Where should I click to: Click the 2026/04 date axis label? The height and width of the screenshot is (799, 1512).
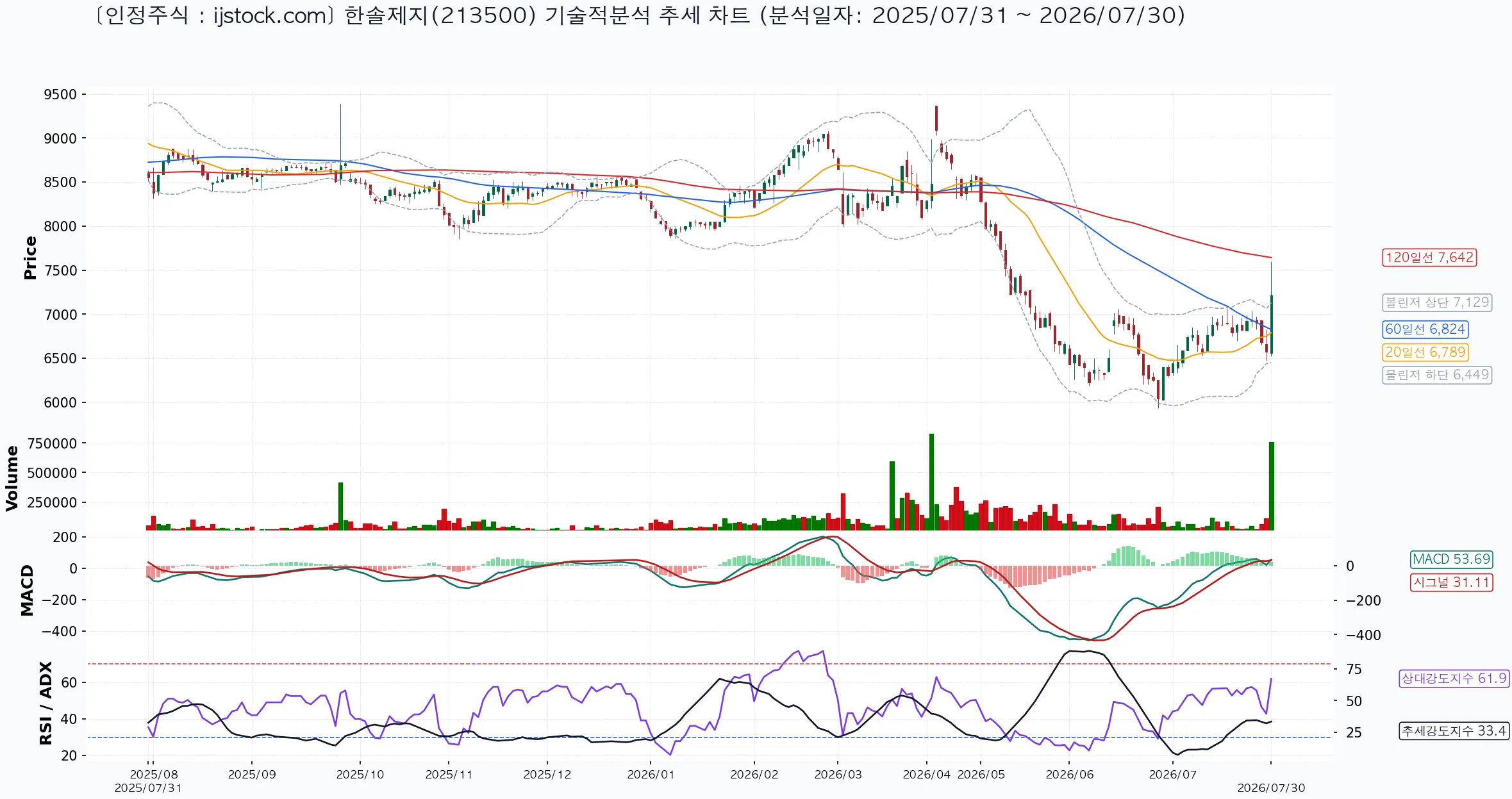coord(927,774)
